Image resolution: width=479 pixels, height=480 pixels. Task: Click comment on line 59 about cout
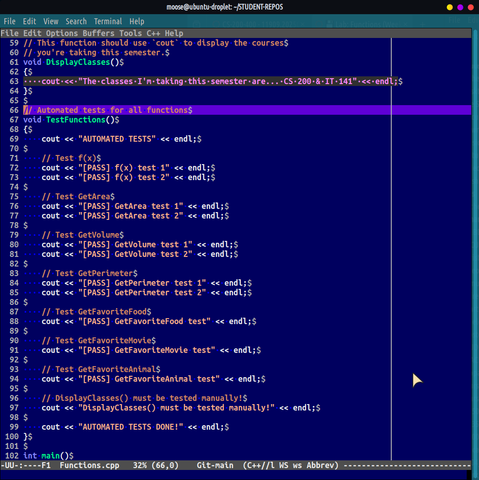[153, 43]
